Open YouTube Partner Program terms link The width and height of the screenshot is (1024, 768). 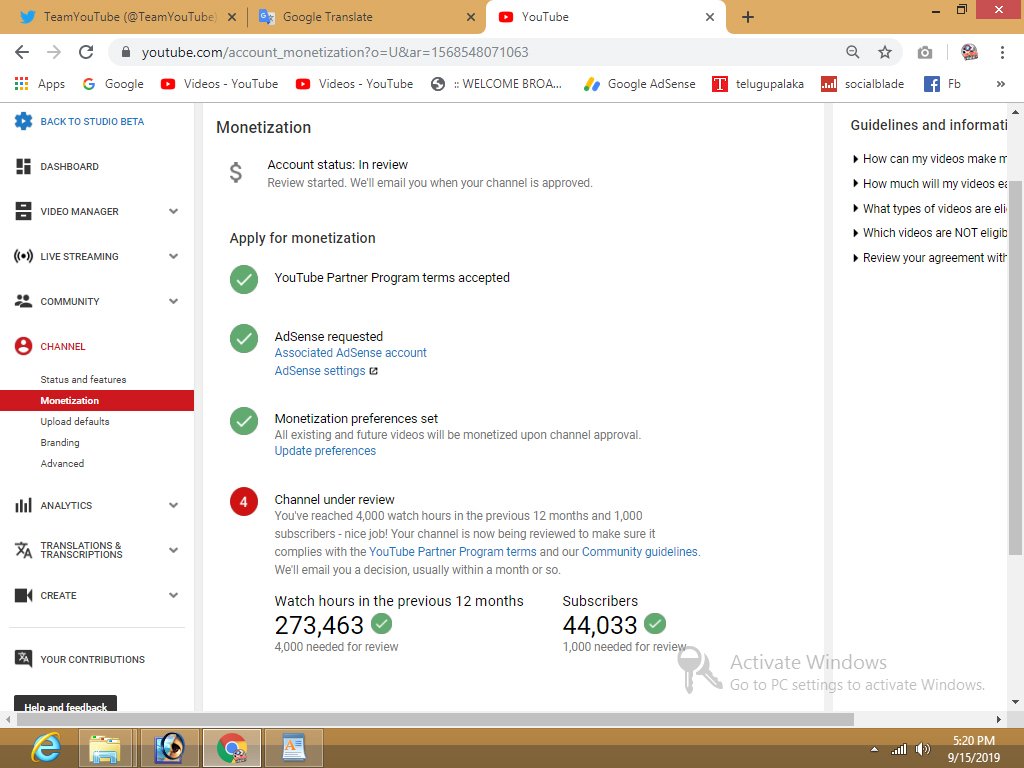(x=453, y=552)
